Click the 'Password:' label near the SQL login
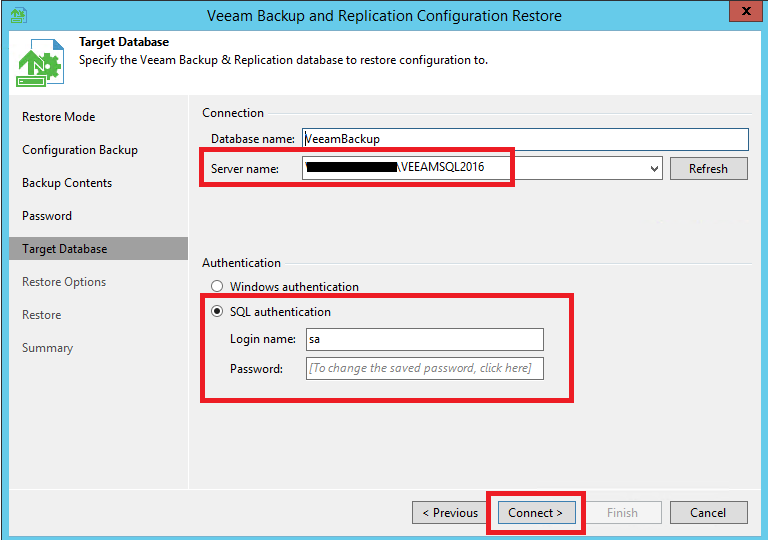 256,368
